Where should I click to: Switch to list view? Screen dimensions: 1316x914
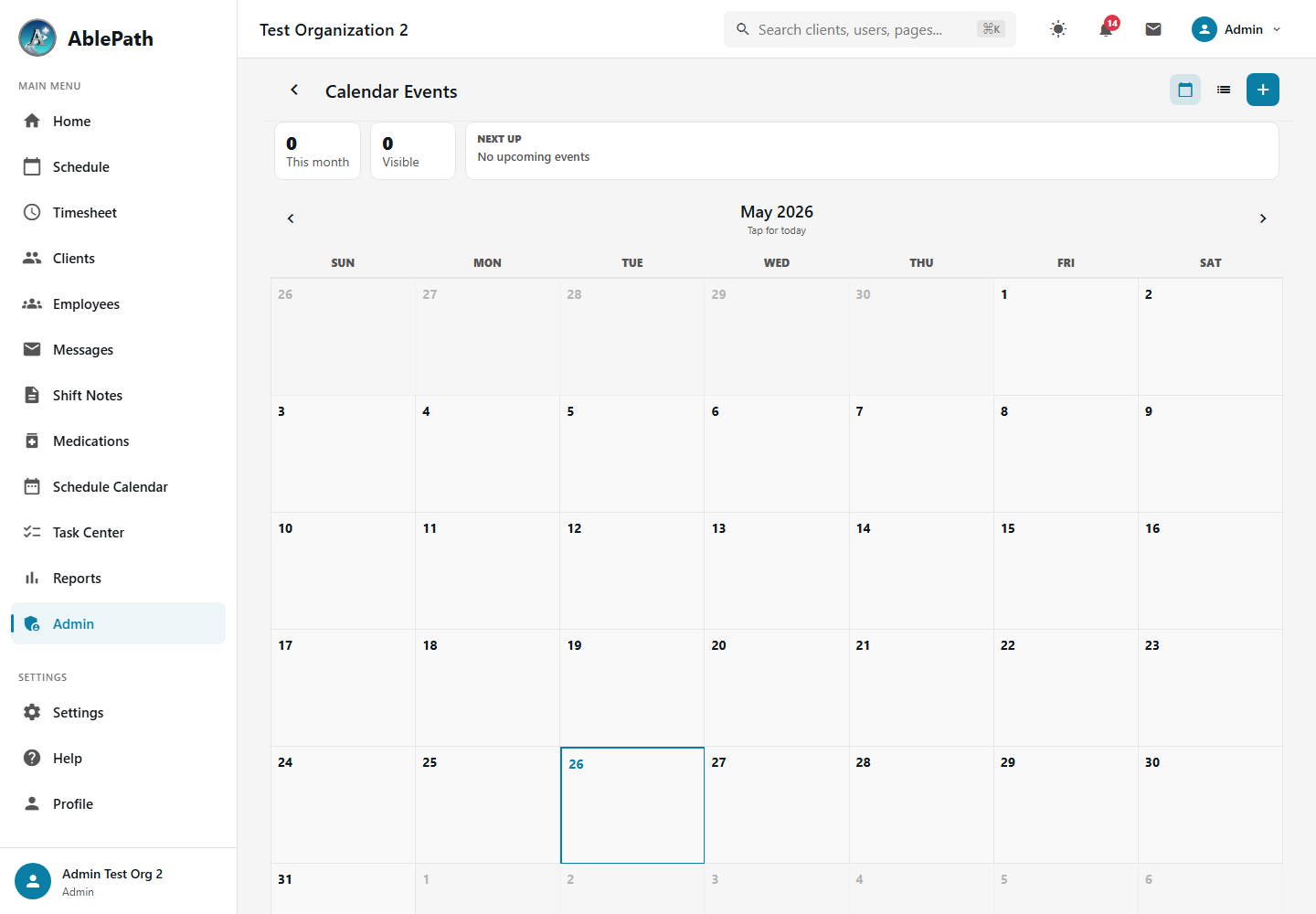pos(1224,90)
